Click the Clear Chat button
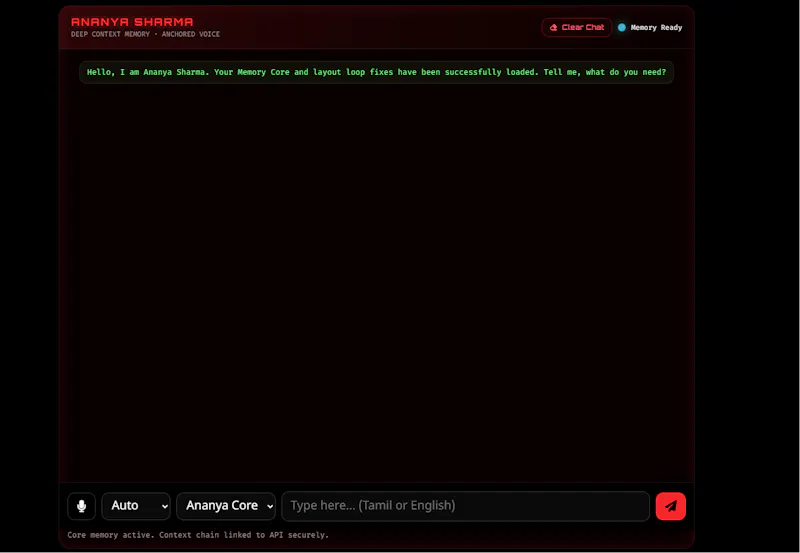 [577, 28]
